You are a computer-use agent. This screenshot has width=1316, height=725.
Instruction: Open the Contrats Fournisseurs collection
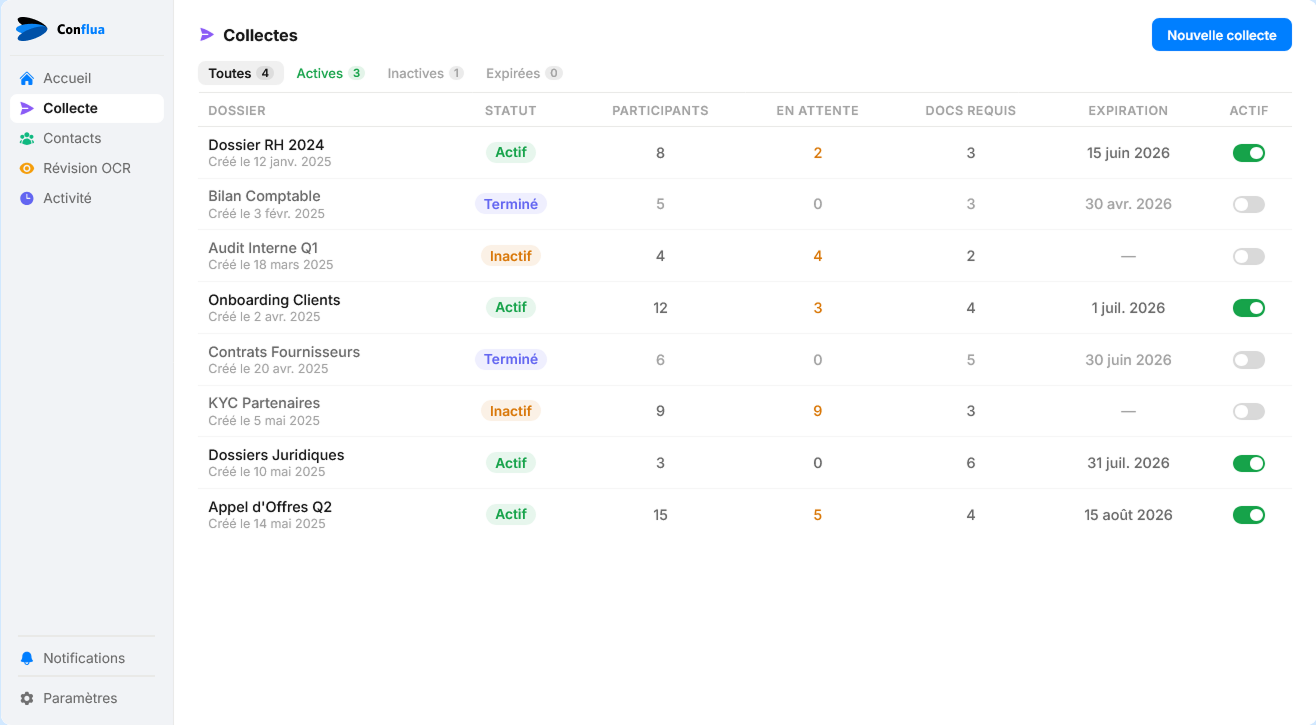[284, 352]
